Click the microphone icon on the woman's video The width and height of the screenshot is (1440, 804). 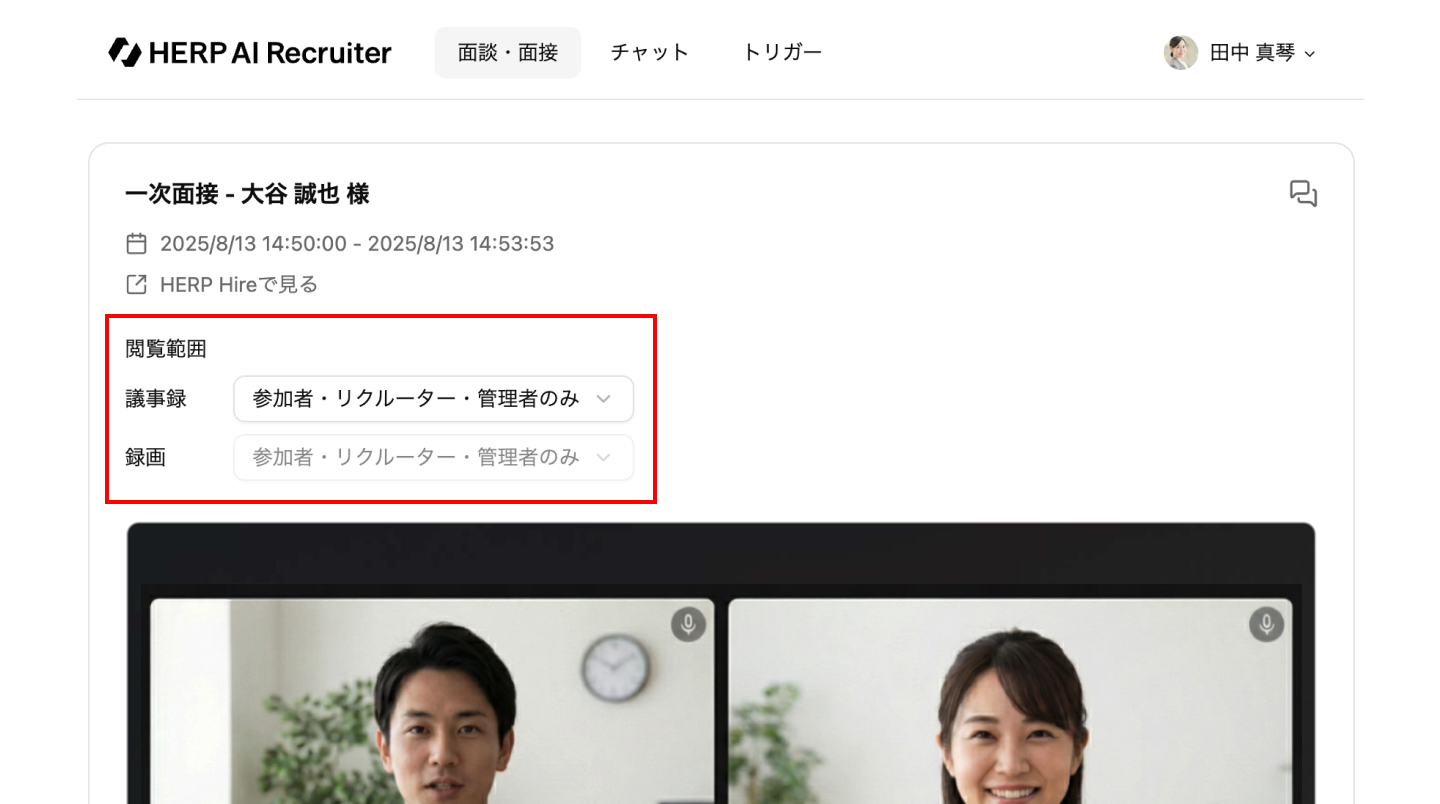(1266, 625)
